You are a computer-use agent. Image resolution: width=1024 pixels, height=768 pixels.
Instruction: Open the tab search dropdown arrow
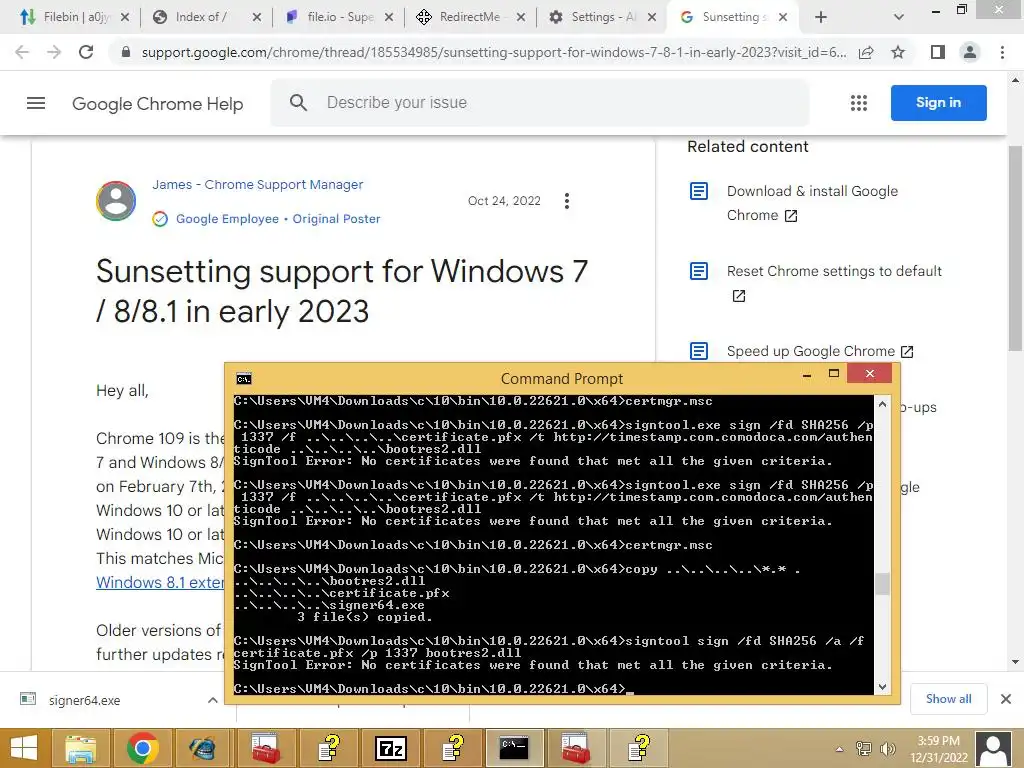pos(899,17)
